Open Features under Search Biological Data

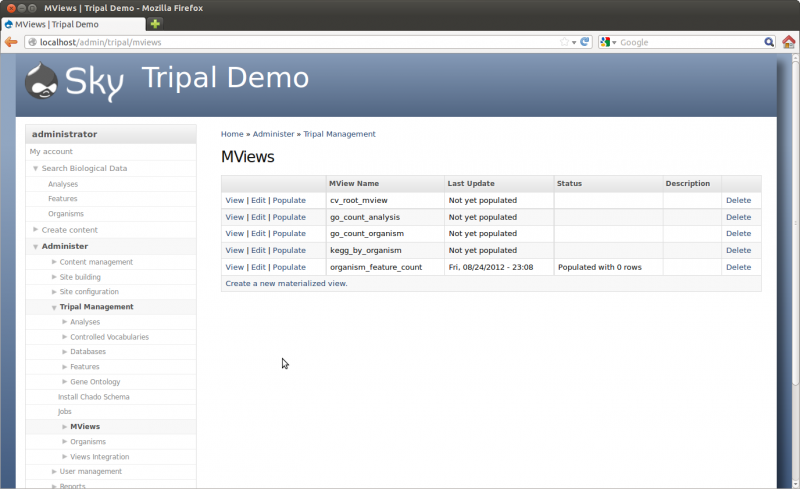point(63,199)
